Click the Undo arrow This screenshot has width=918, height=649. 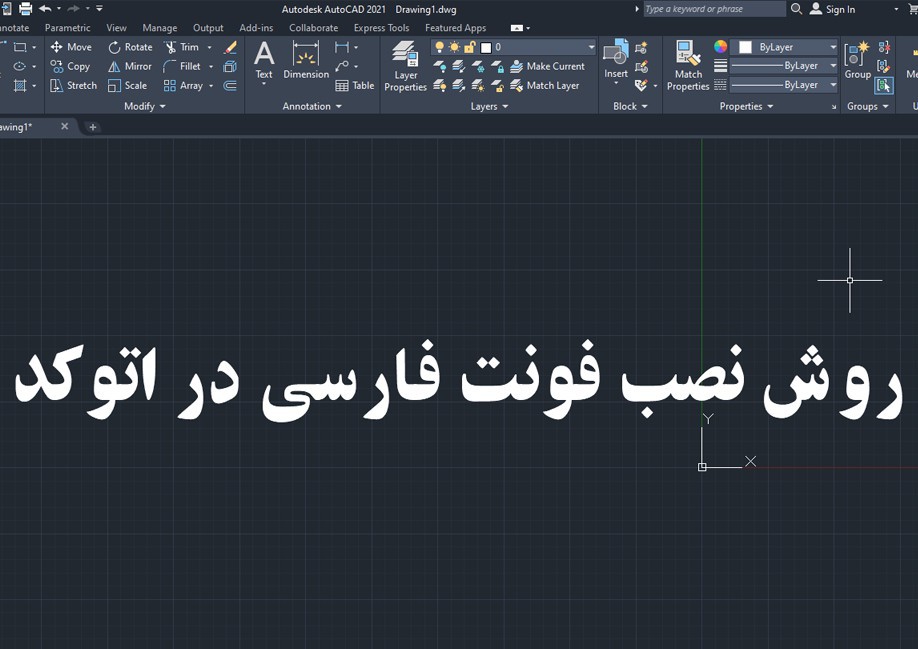coord(45,9)
